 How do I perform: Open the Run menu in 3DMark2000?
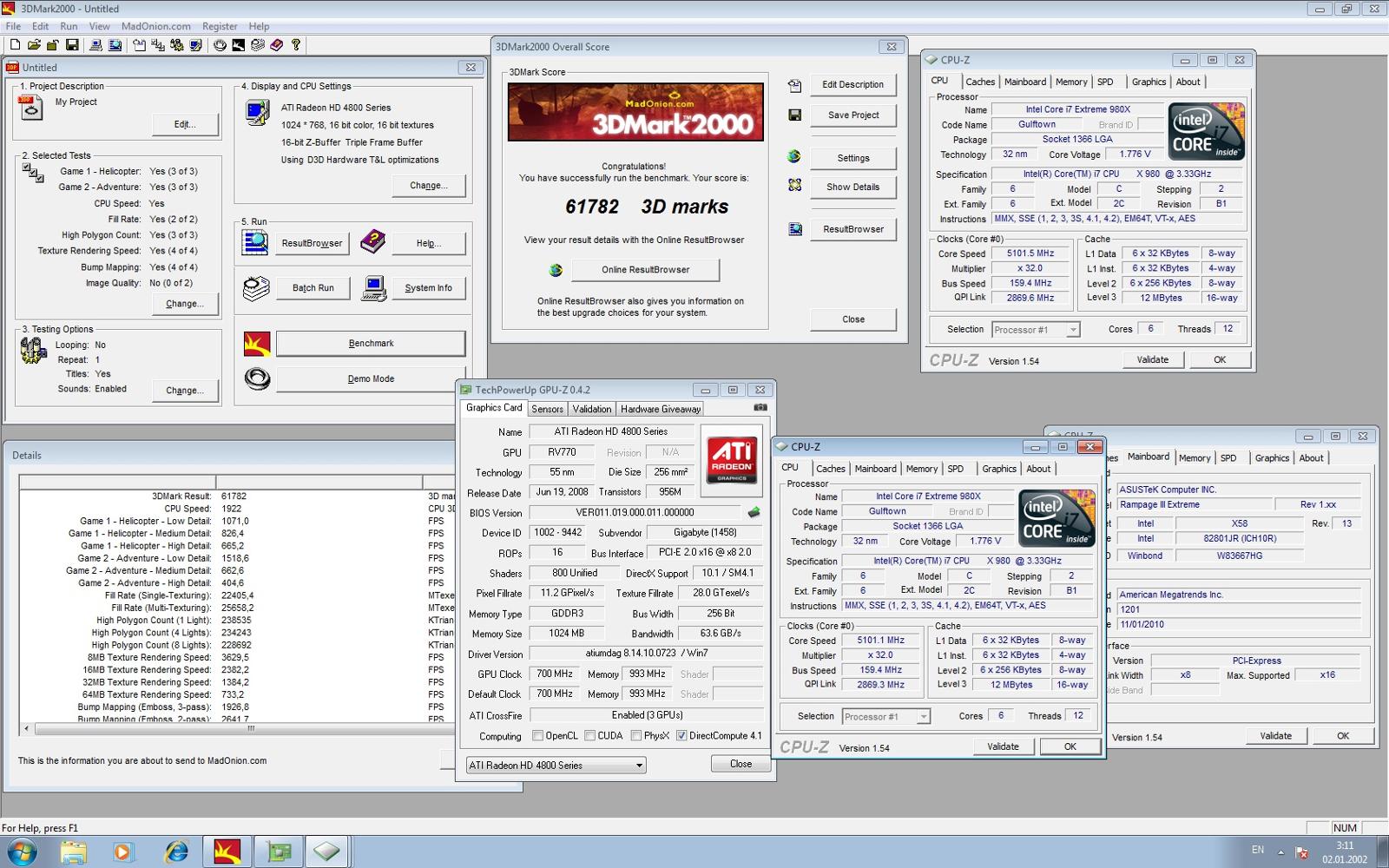(x=69, y=26)
